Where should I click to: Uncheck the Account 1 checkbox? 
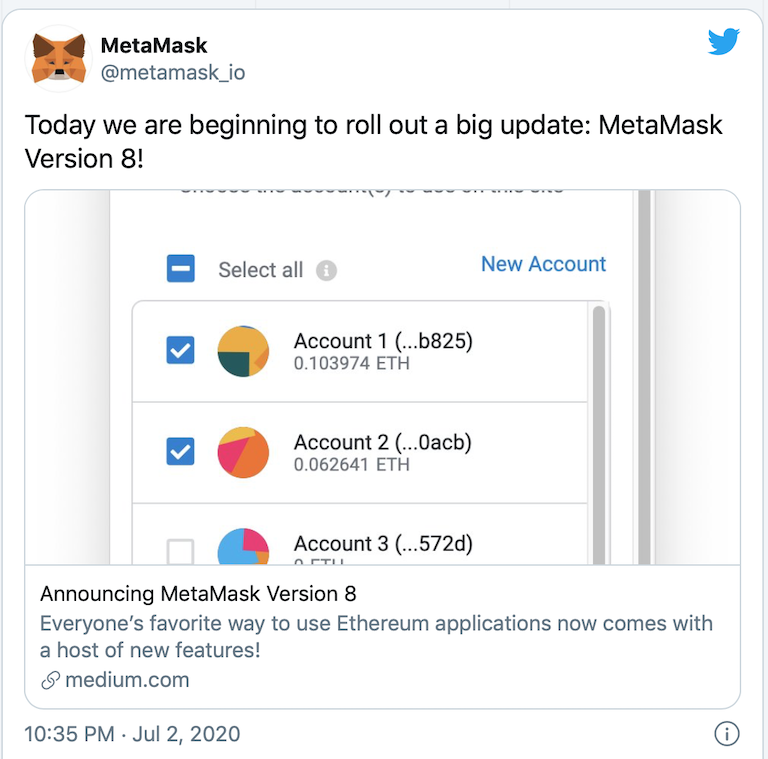pos(181,350)
